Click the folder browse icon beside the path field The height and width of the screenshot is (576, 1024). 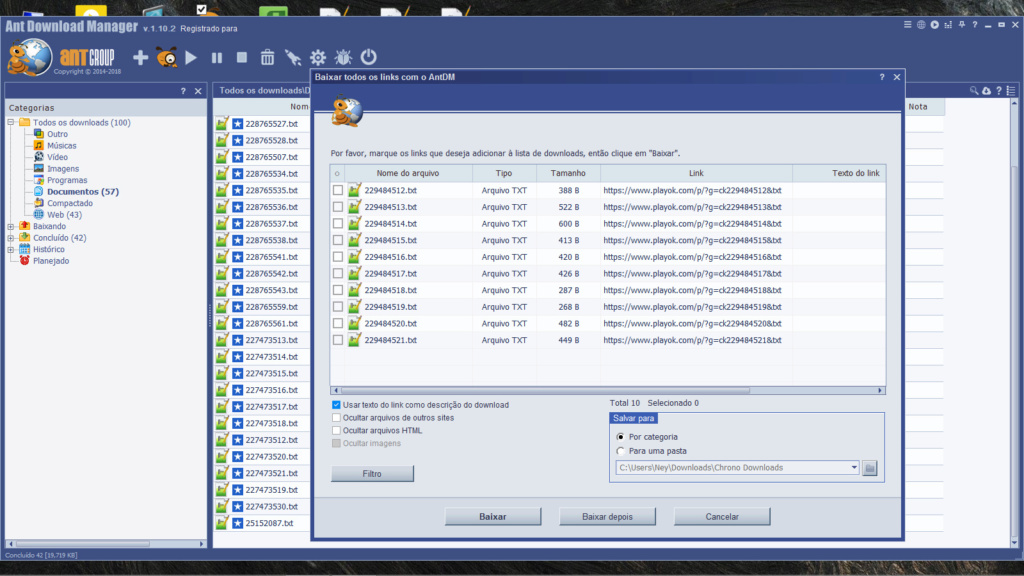point(869,468)
